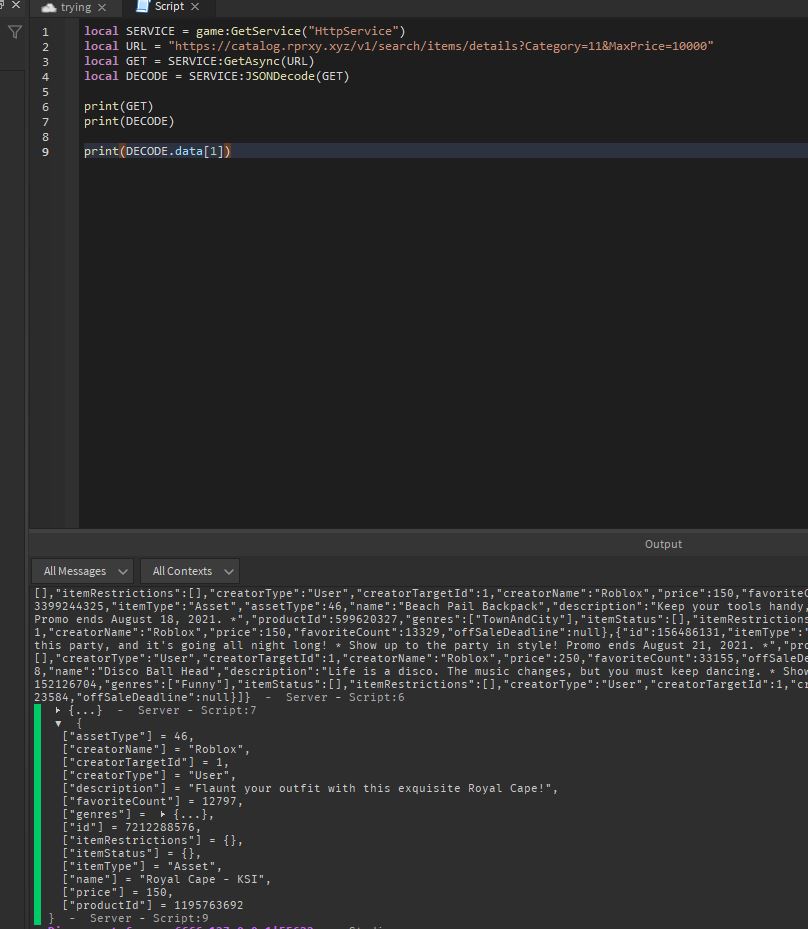The image size is (808, 929).
Task: Click the ["creatorType"] = "User" output row
Action: [149, 775]
